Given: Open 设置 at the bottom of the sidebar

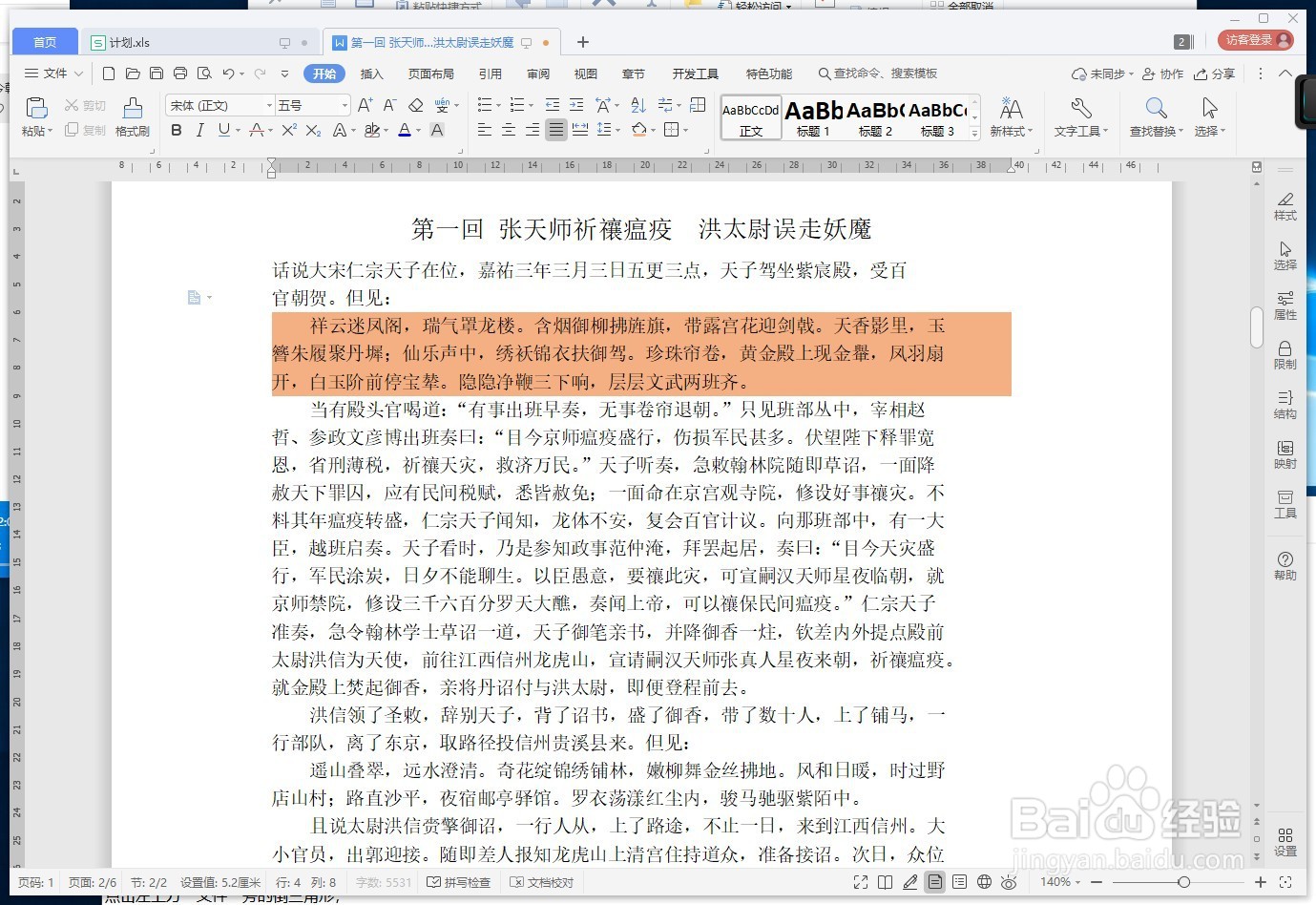Looking at the screenshot, I should (1285, 842).
